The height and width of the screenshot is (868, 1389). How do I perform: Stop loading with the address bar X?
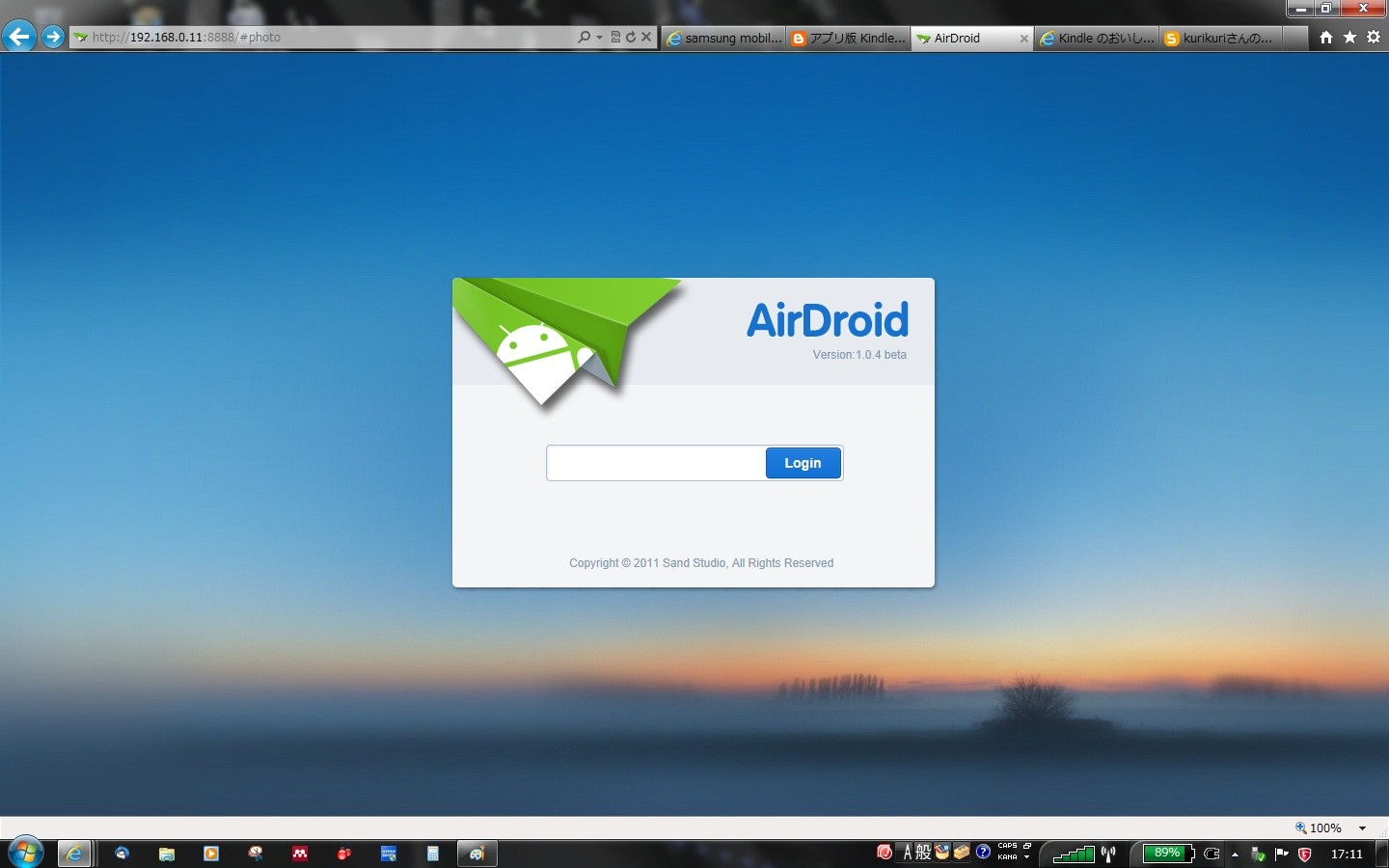click(647, 37)
